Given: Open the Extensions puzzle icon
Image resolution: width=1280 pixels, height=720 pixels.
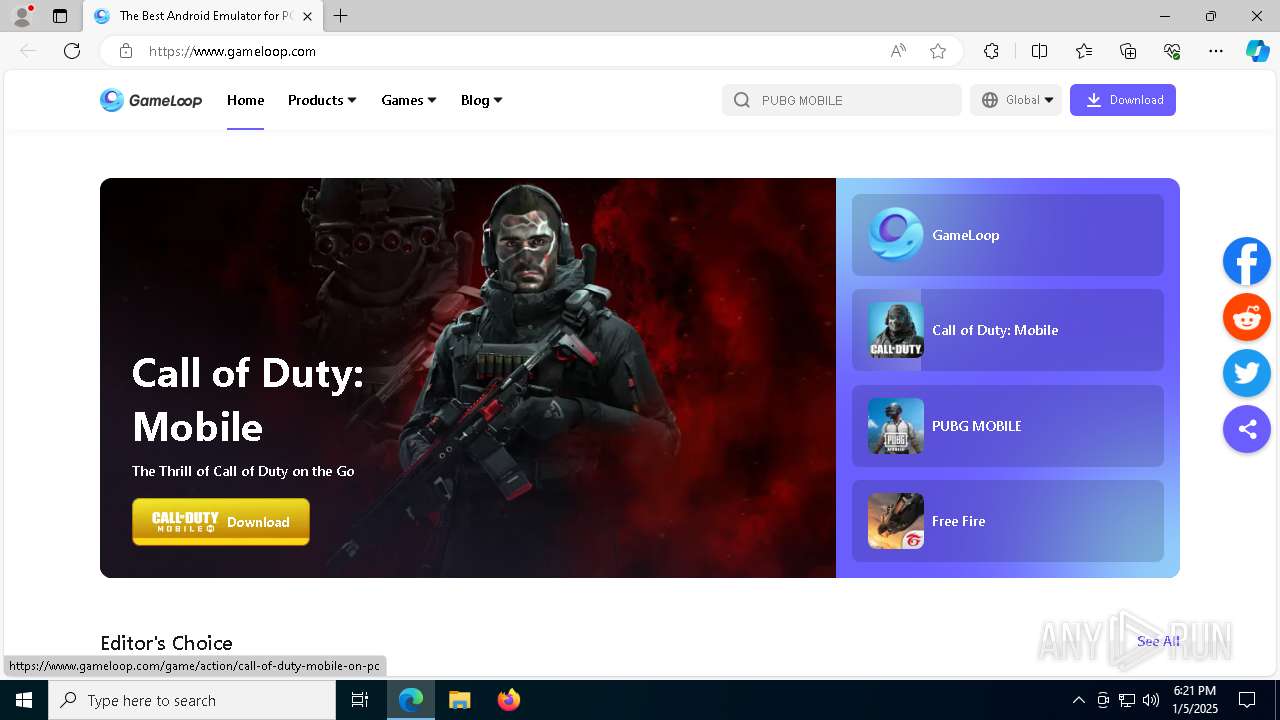Looking at the screenshot, I should [991, 51].
